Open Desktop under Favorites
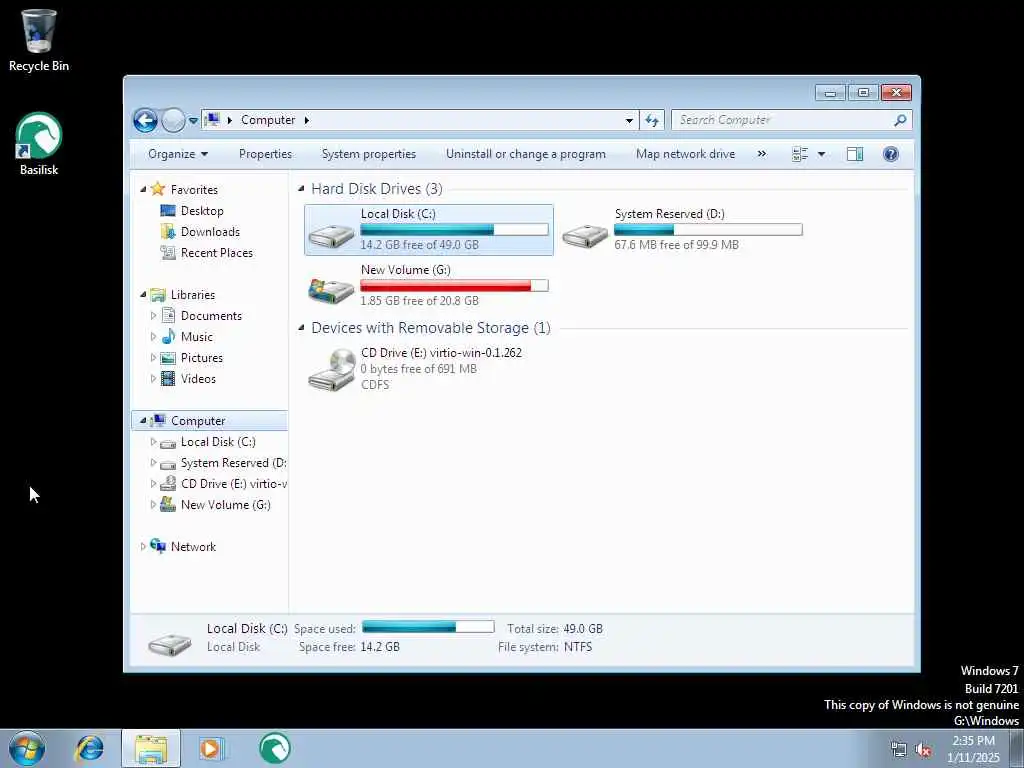This screenshot has height=768, width=1024. click(x=202, y=211)
